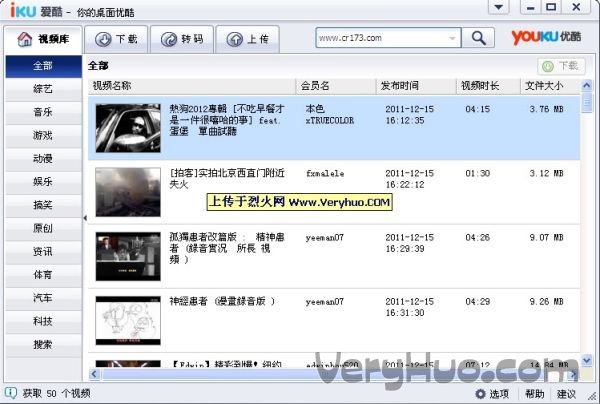600x404 pixels.
Task: Open the 视频库 video library tab
Action: pos(43,39)
